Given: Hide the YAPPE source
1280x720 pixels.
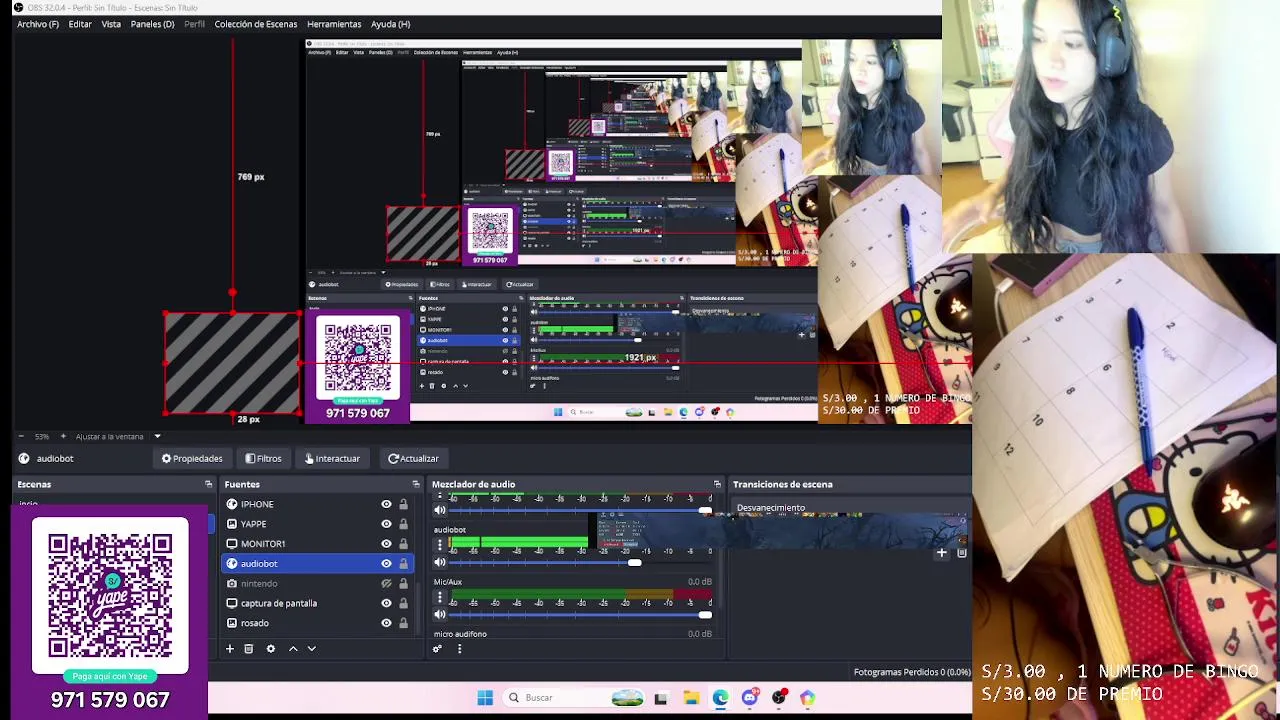Looking at the screenshot, I should pyautogui.click(x=386, y=524).
